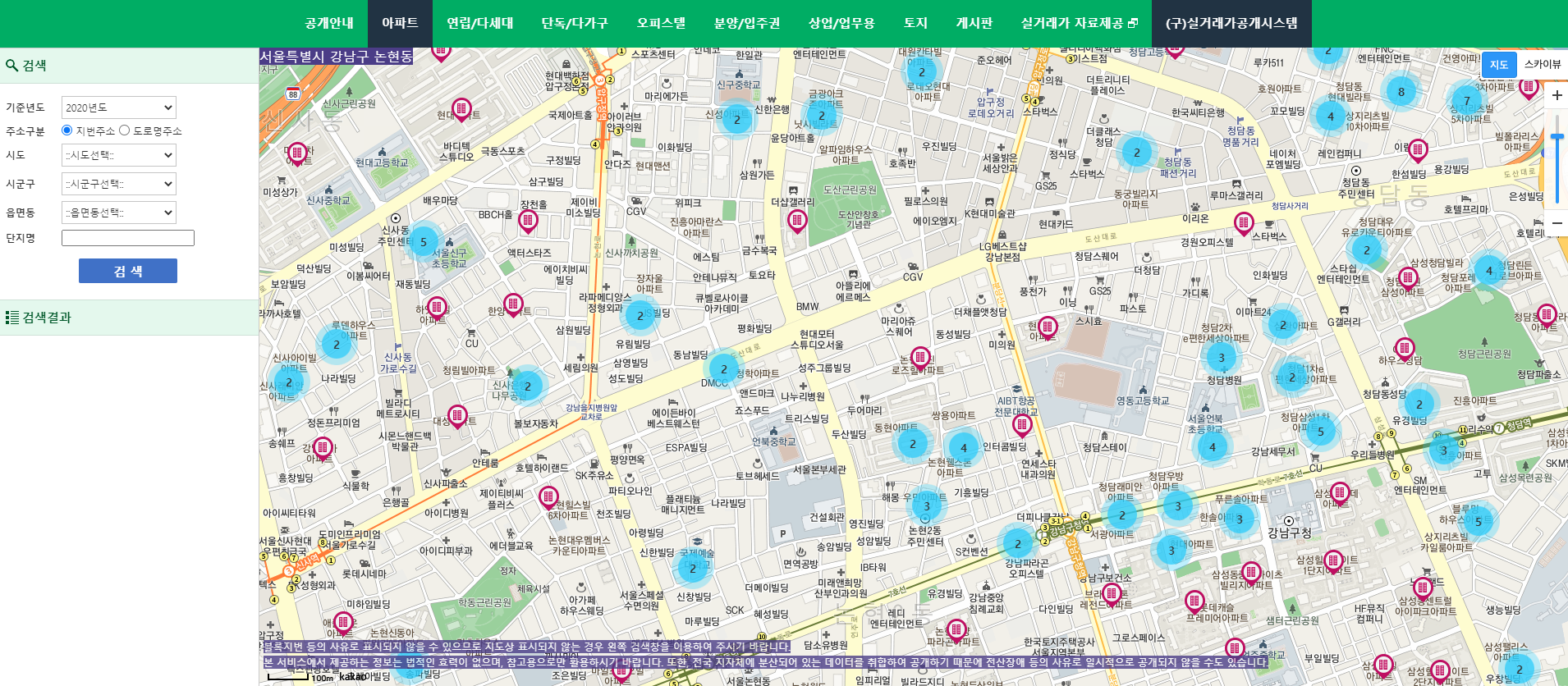Click cluster 2 at 청학아파트
The height and width of the screenshot is (686, 1568).
[724, 369]
